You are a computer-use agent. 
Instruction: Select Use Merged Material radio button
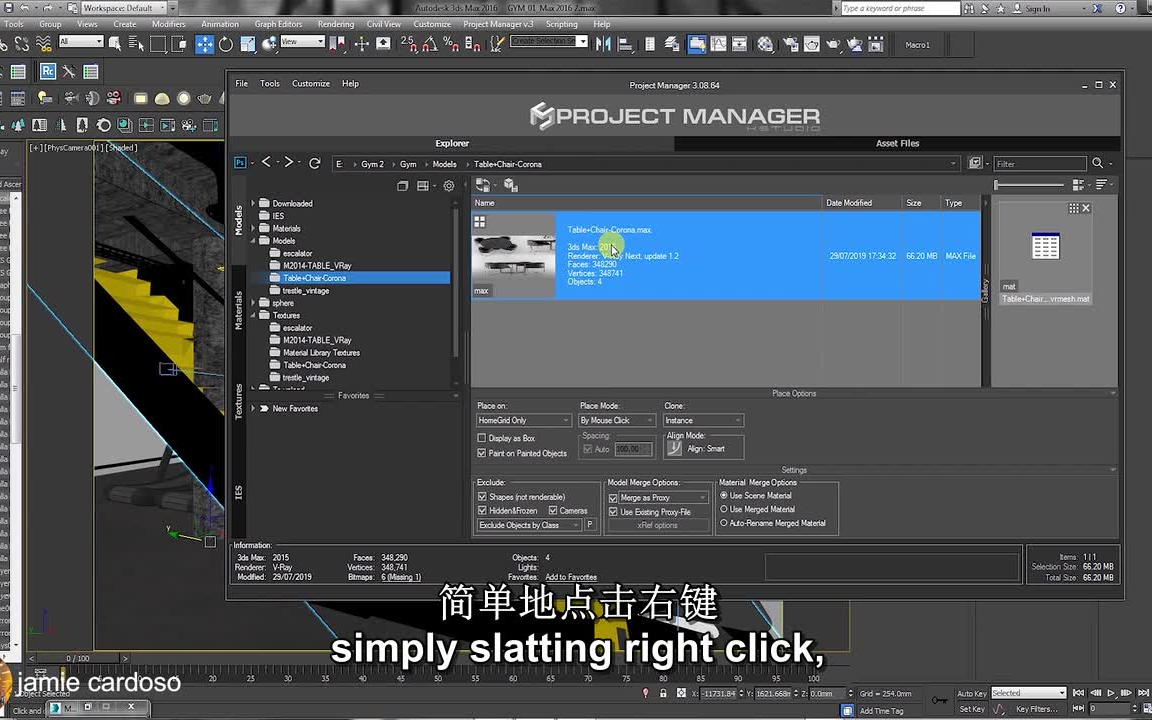(x=724, y=509)
